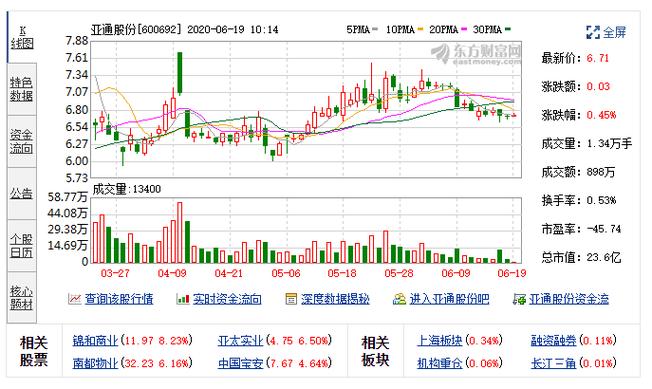Open the 进入亚通股份吧 link
Image resolution: width=652 pixels, height=389 pixels.
449,299
